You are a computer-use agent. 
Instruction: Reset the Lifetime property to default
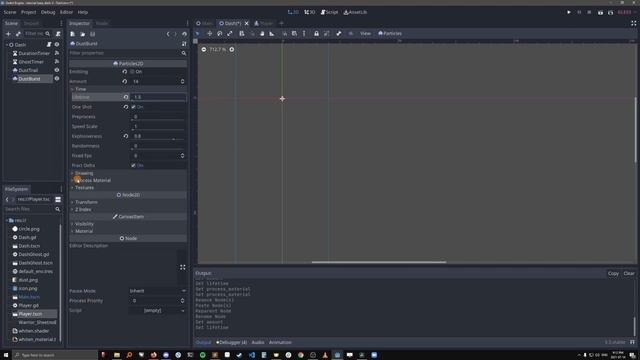point(126,97)
